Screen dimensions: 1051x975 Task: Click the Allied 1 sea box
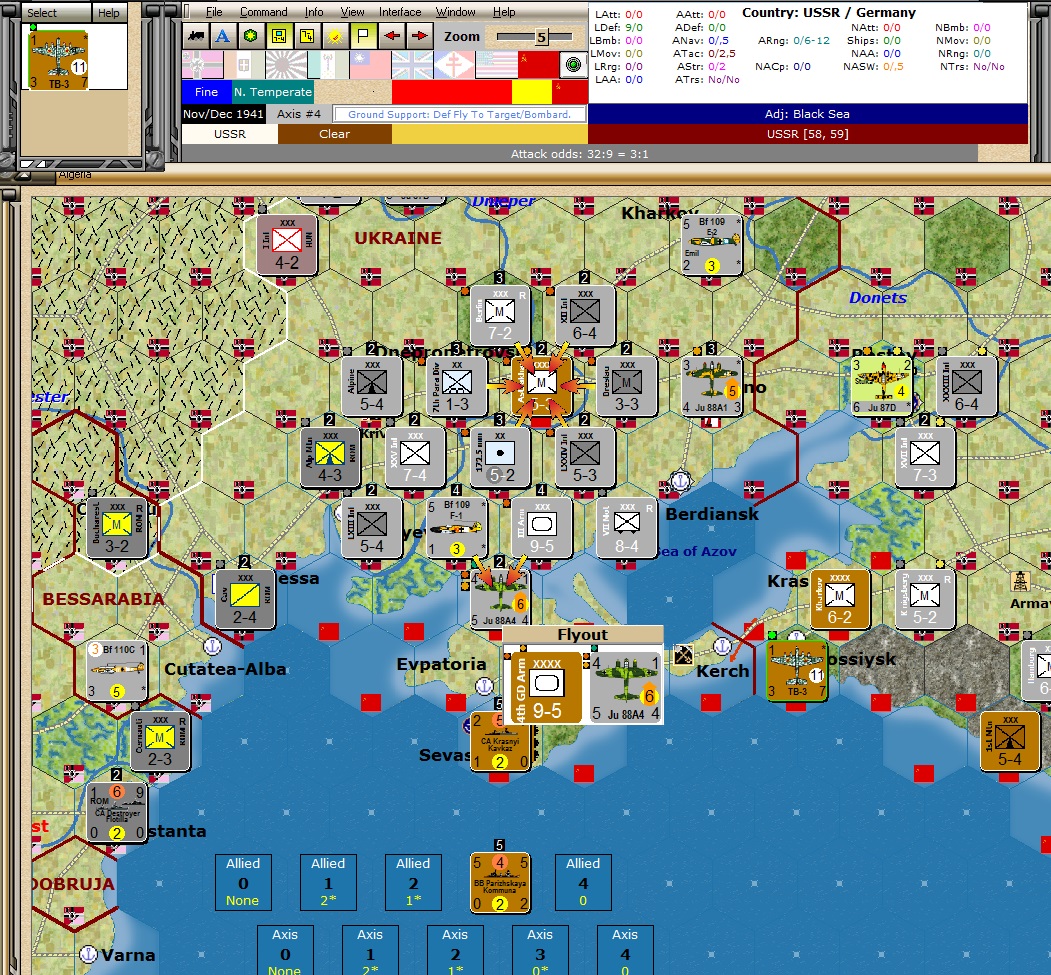click(x=328, y=882)
